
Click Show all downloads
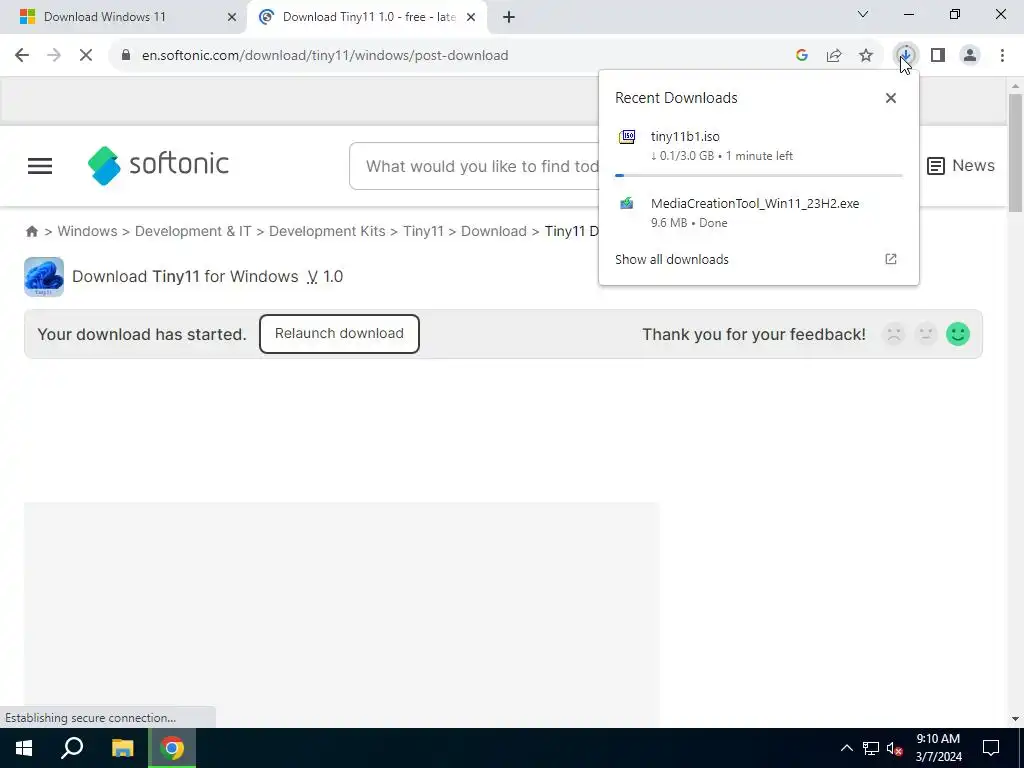pyautogui.click(x=671, y=259)
